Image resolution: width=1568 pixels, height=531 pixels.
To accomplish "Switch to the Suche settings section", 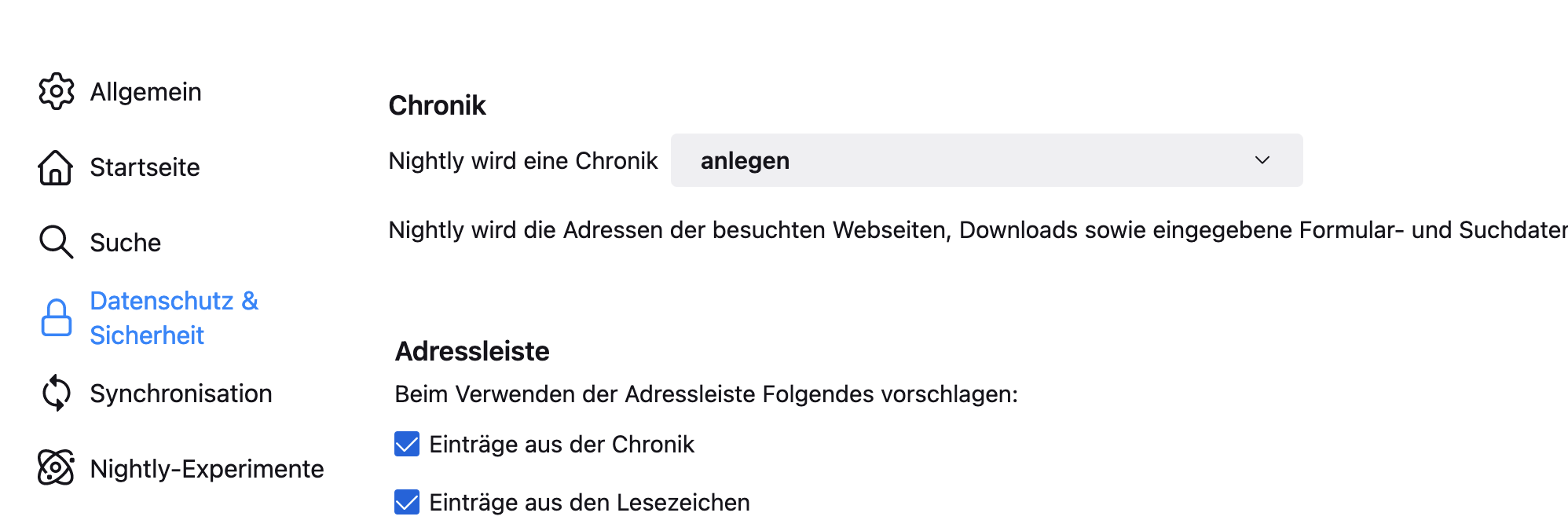I will [x=126, y=243].
